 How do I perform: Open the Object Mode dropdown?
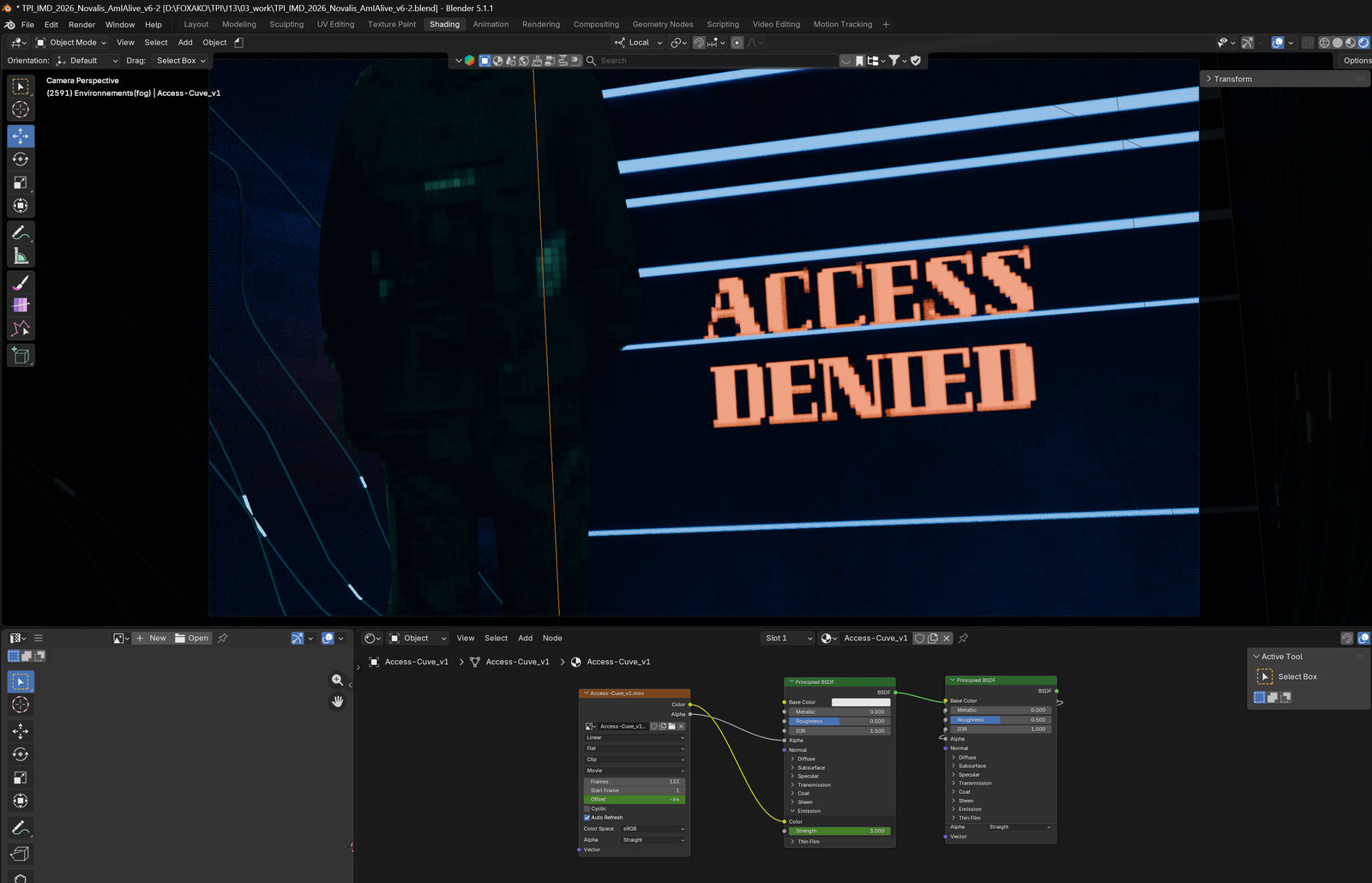[x=71, y=42]
